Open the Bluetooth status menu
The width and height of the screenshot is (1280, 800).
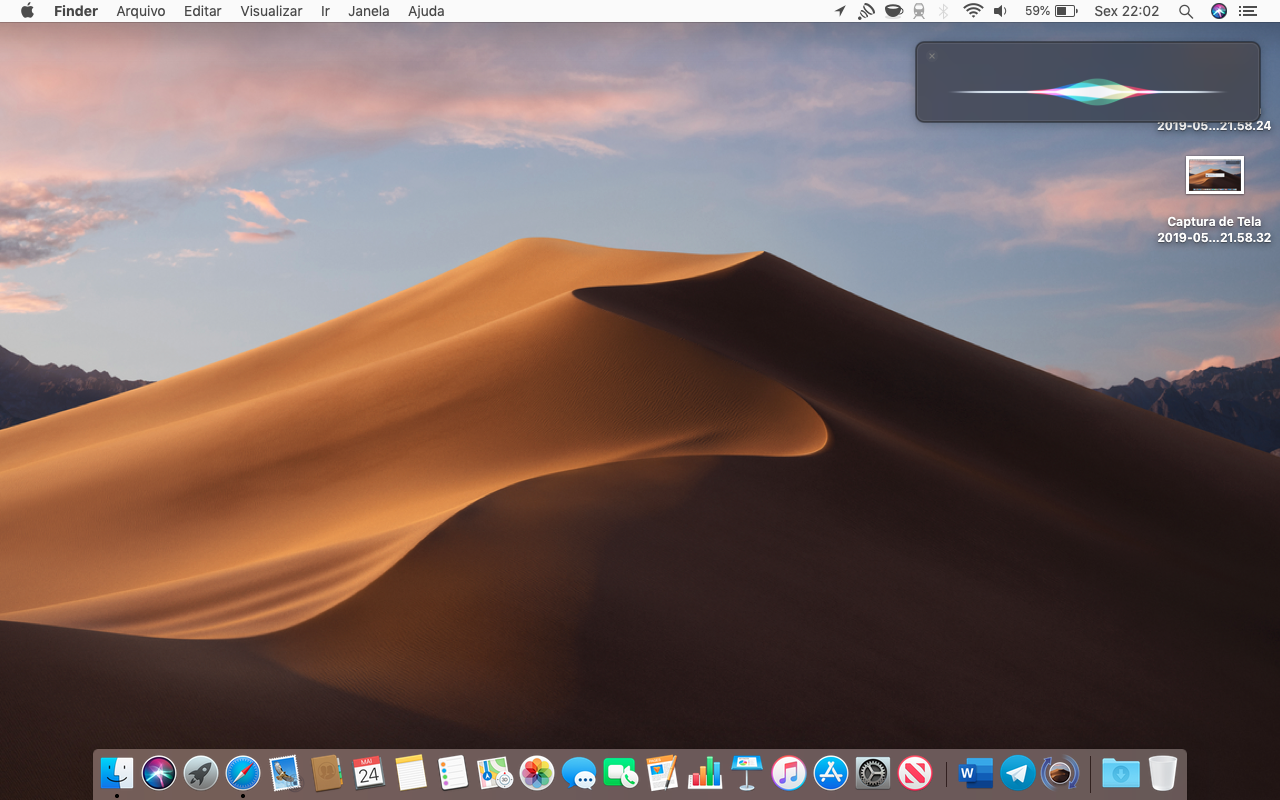coord(944,11)
